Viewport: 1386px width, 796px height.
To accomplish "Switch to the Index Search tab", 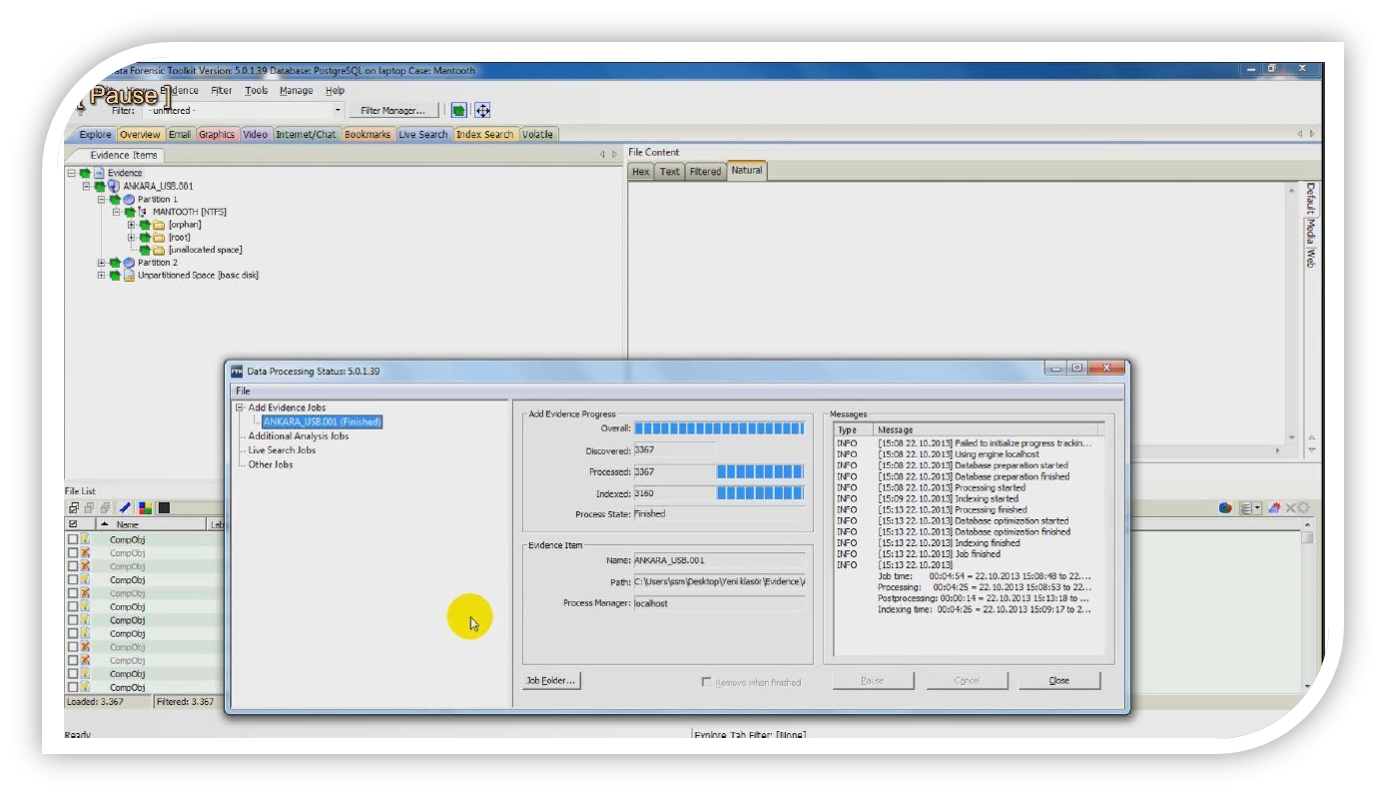I will click(484, 135).
